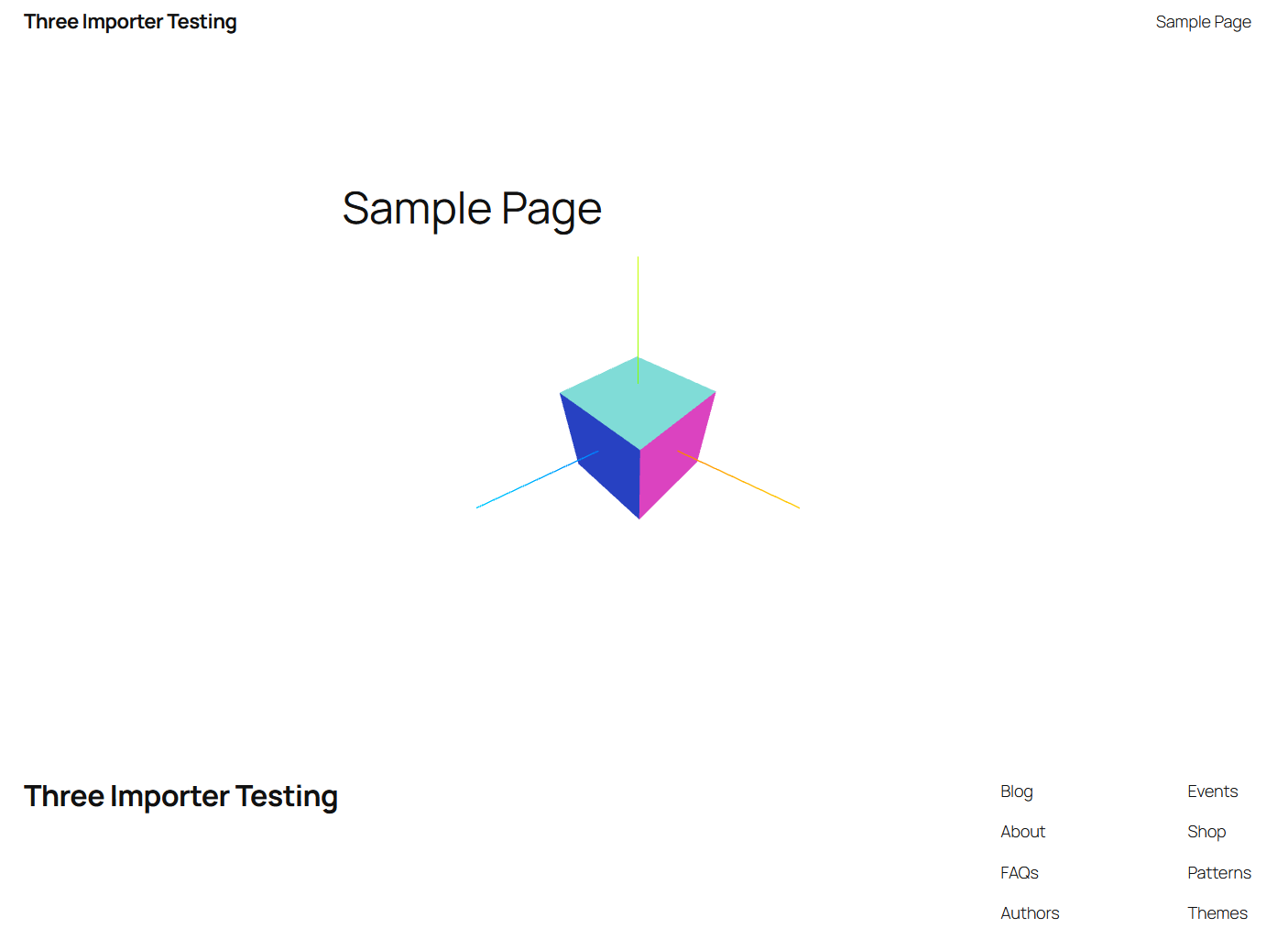This screenshot has height=928, width=1288.
Task: Open the About footer link
Action: pos(1022,831)
